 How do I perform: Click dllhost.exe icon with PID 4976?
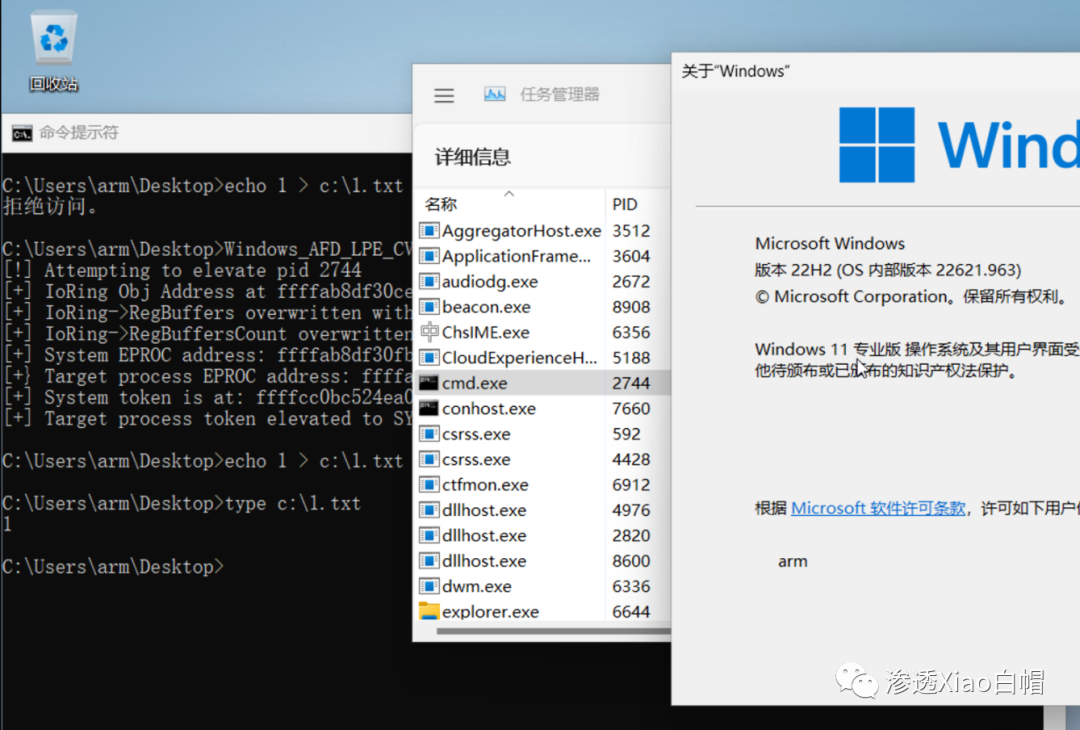click(429, 510)
